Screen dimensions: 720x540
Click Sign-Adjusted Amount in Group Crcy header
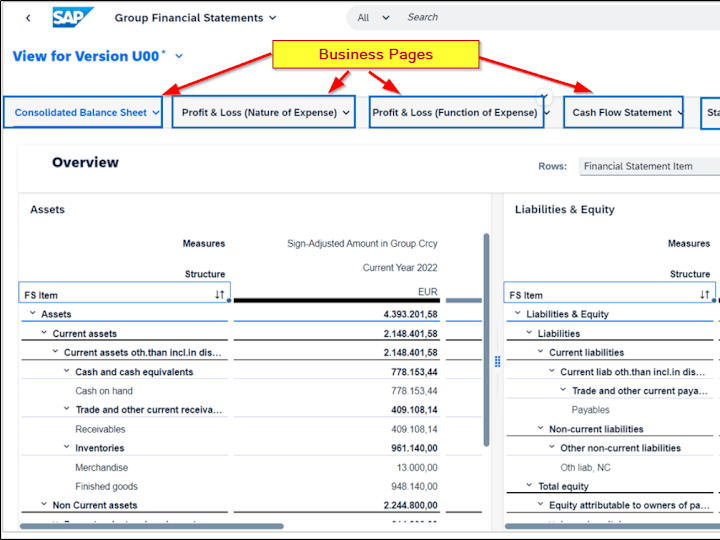362,243
